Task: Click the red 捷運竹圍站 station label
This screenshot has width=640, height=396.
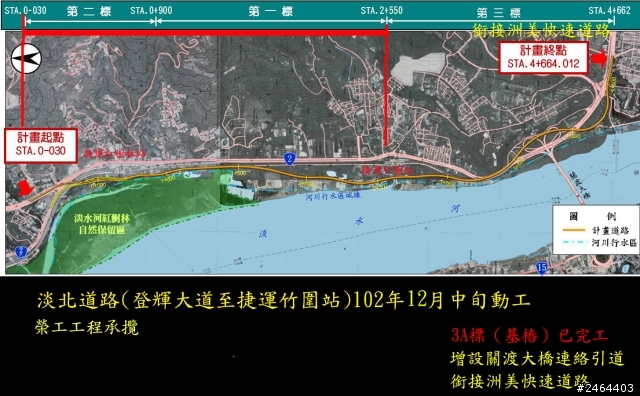Action: point(388,170)
